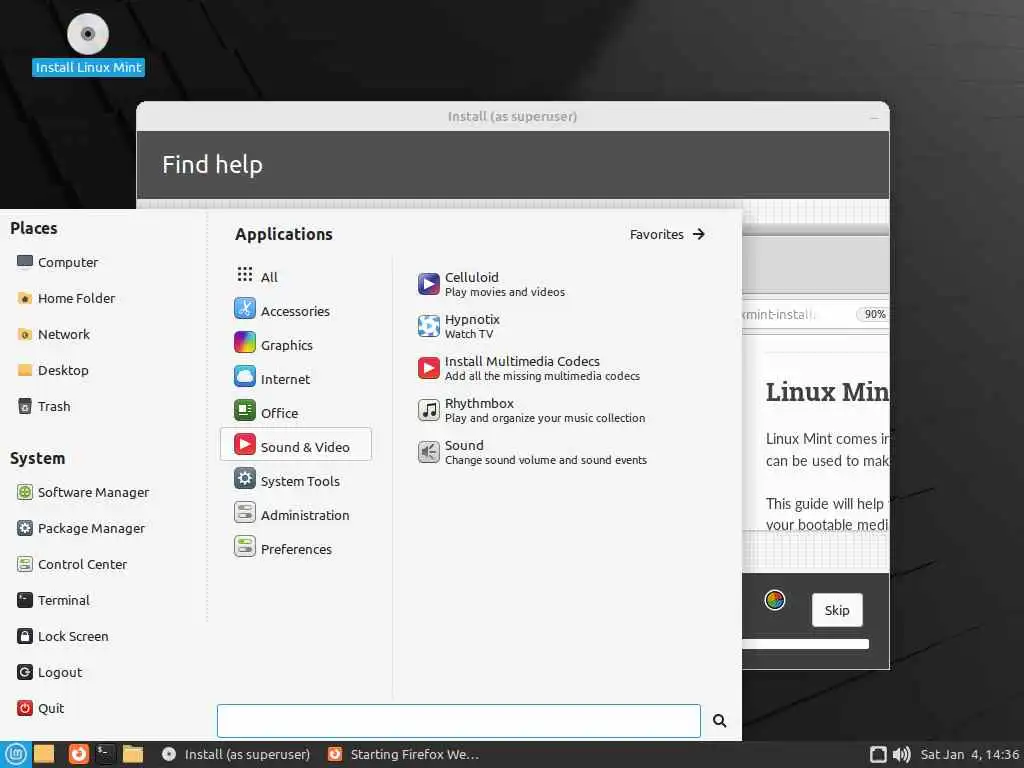Open the Celluloid video player icon

pos(428,284)
